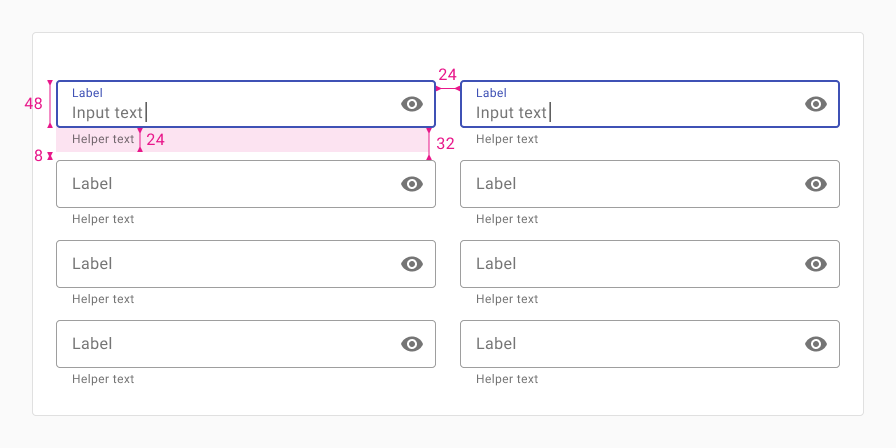Click eye icon in third-row right field
This screenshot has height=448, width=896.
pyautogui.click(x=815, y=264)
